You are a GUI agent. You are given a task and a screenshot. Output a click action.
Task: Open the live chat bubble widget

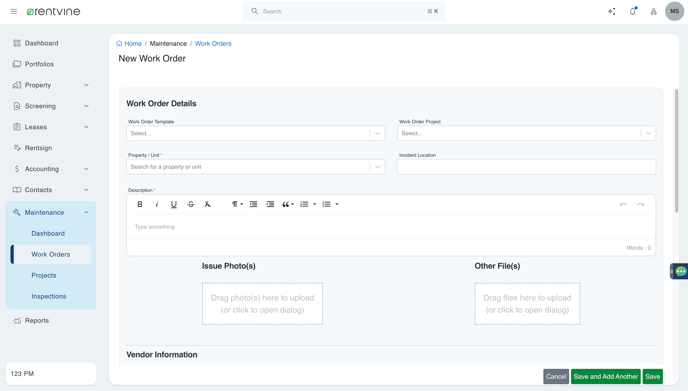(x=680, y=271)
